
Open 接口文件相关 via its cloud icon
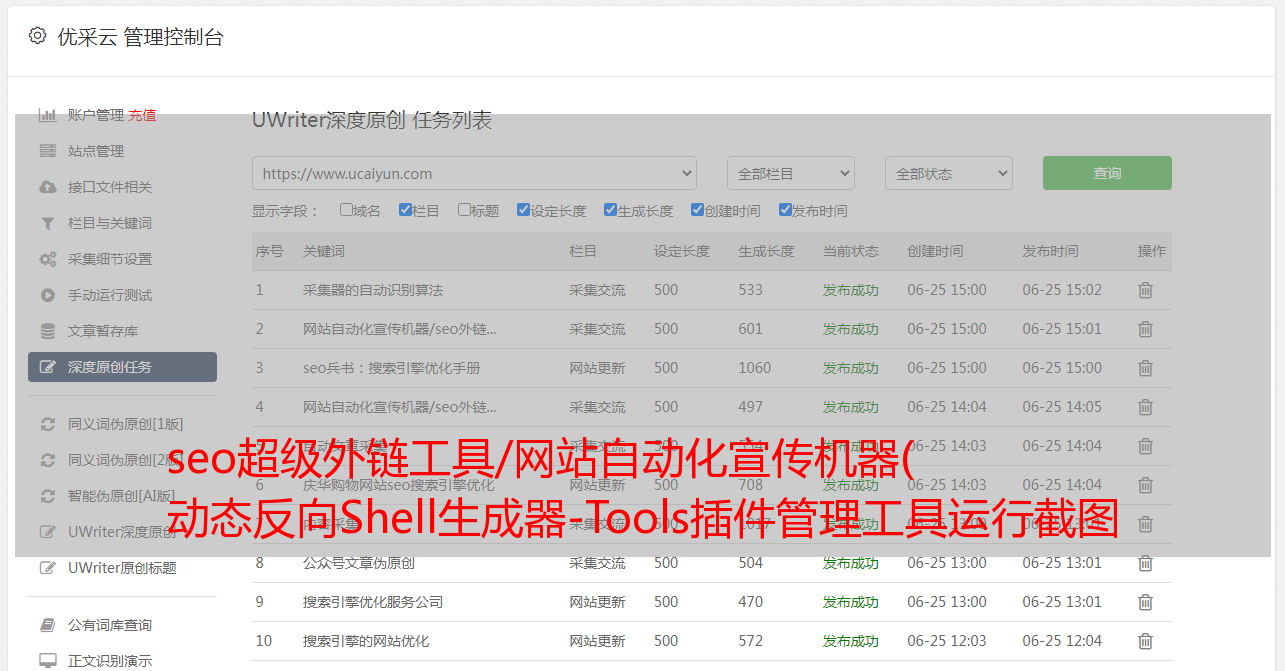pos(47,187)
